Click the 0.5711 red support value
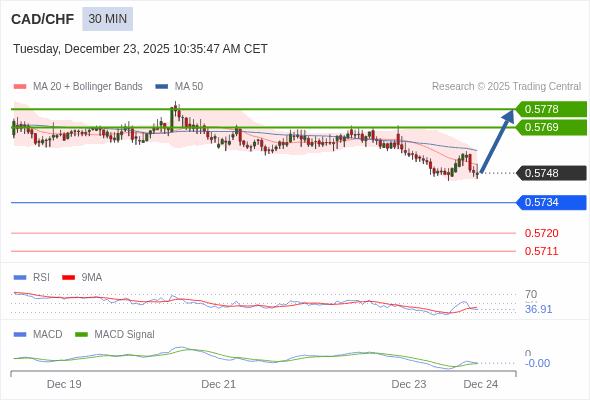The height and width of the screenshot is (400, 590). [541, 251]
